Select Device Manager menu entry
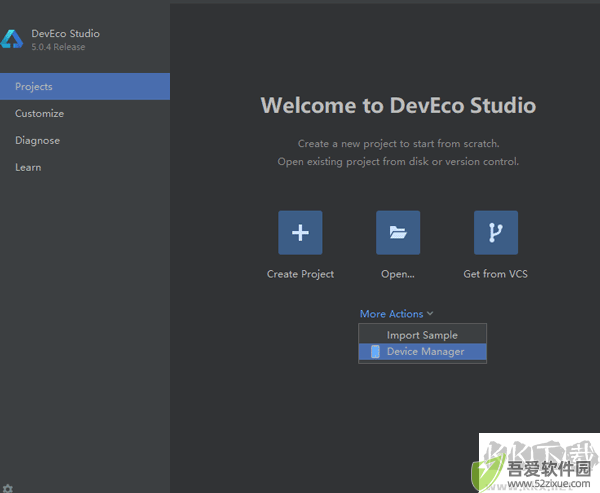 click(422, 351)
